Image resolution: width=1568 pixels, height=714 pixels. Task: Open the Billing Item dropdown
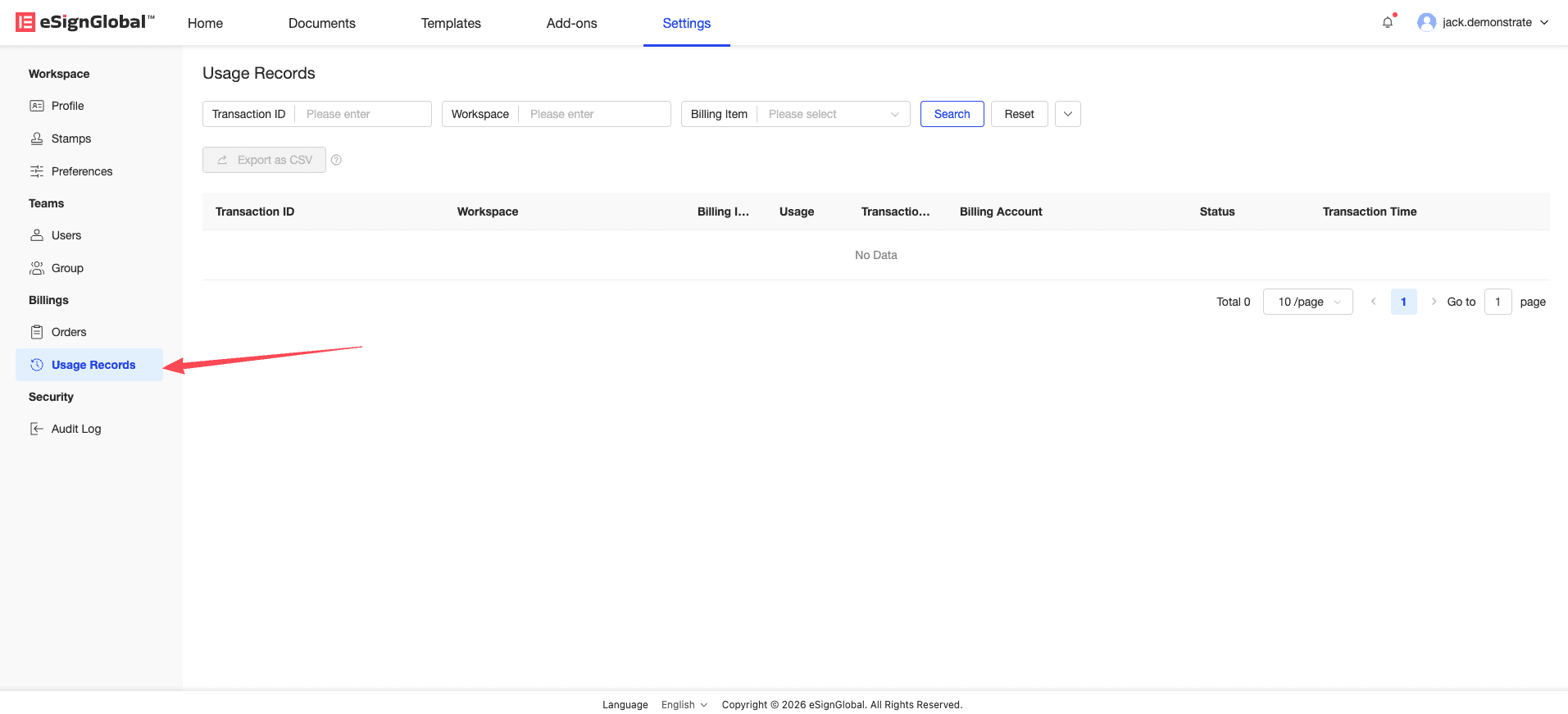(834, 114)
